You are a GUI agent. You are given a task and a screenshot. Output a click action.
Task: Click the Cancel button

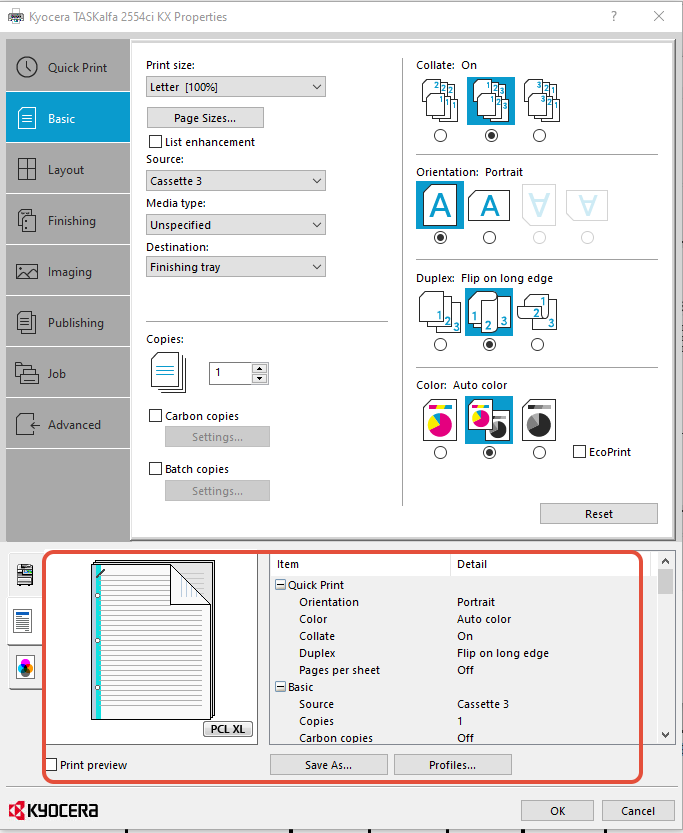tap(638, 811)
